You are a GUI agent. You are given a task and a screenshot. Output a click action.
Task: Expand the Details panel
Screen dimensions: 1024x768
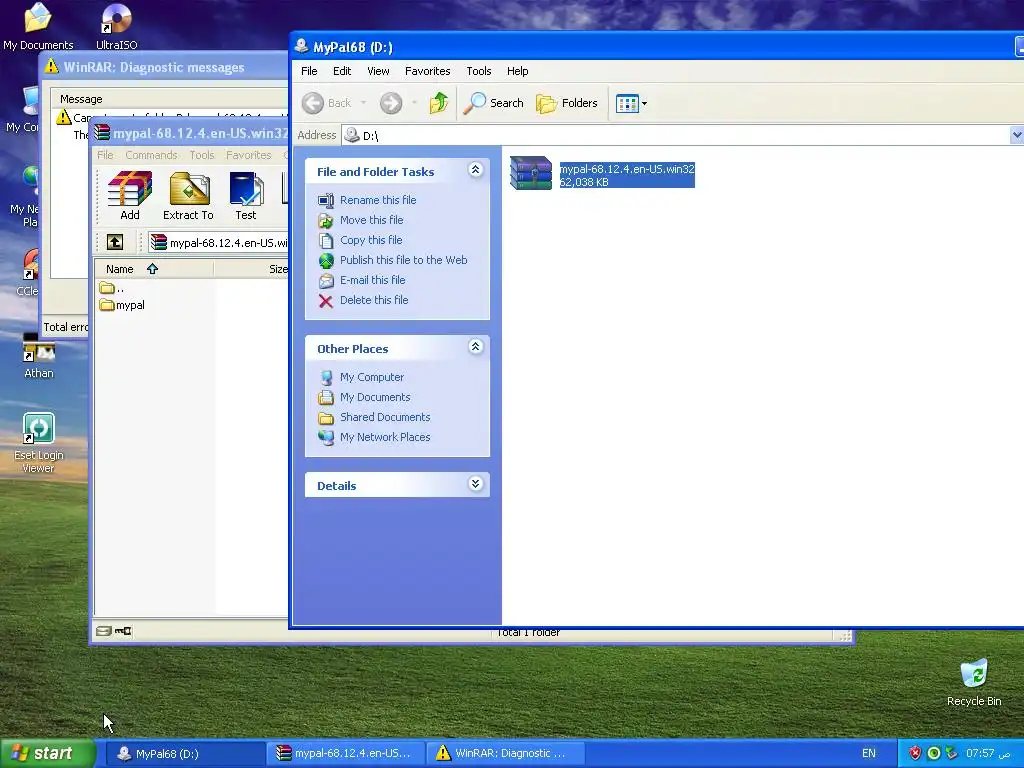[475, 484]
